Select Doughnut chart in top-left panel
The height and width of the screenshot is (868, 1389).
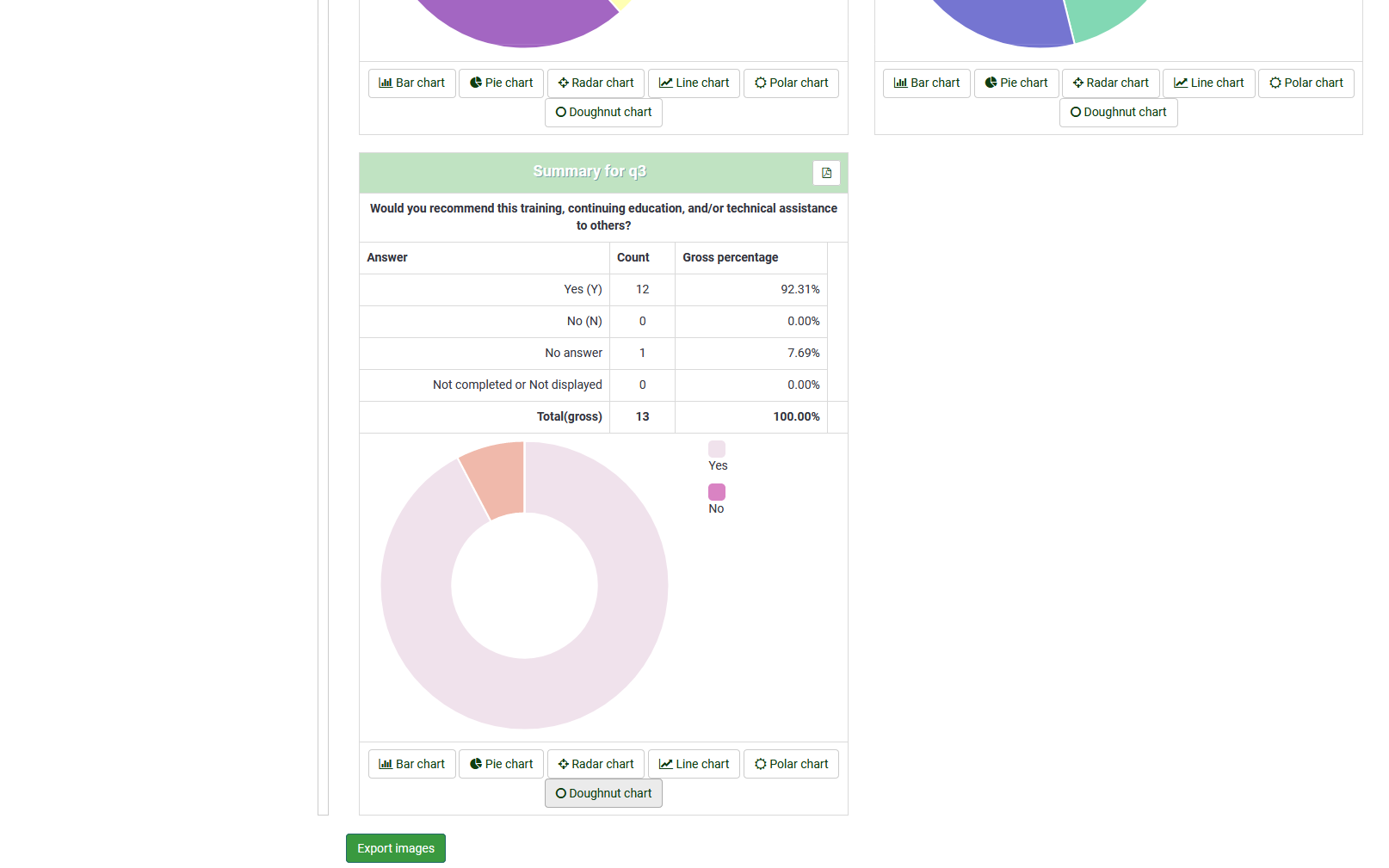(x=603, y=113)
